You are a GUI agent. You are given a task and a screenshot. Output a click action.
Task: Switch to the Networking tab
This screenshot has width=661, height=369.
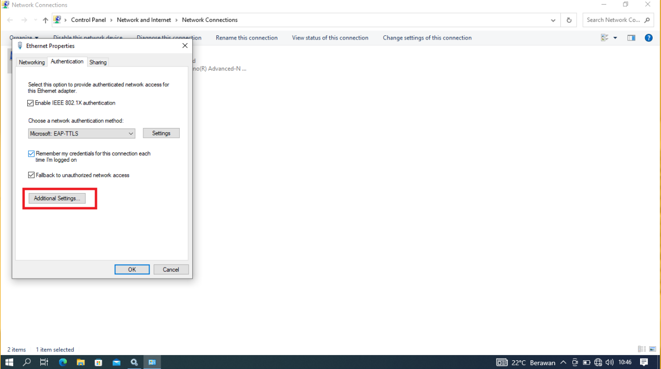pyautogui.click(x=32, y=62)
